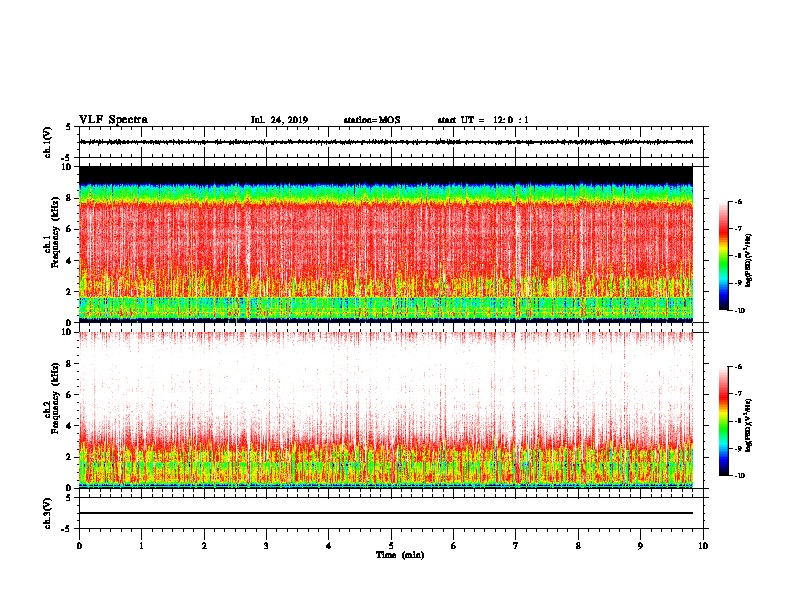Click the flat ch.3 voltage trace line

[386, 513]
